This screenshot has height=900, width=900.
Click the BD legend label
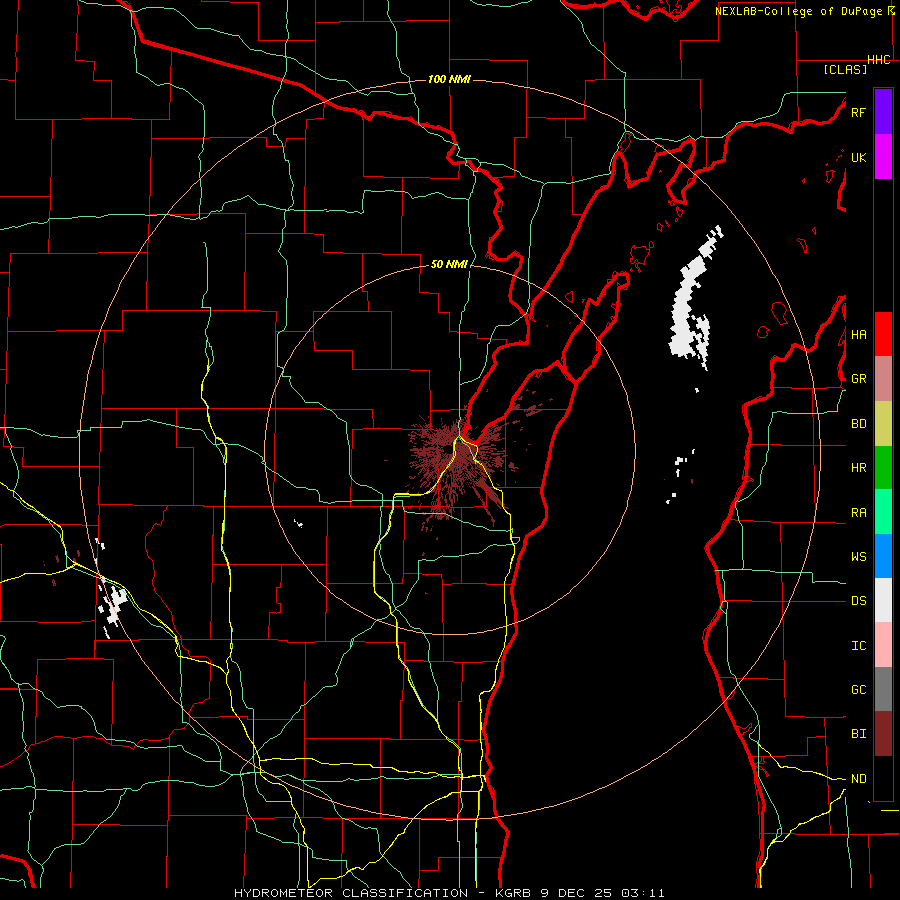coord(858,424)
